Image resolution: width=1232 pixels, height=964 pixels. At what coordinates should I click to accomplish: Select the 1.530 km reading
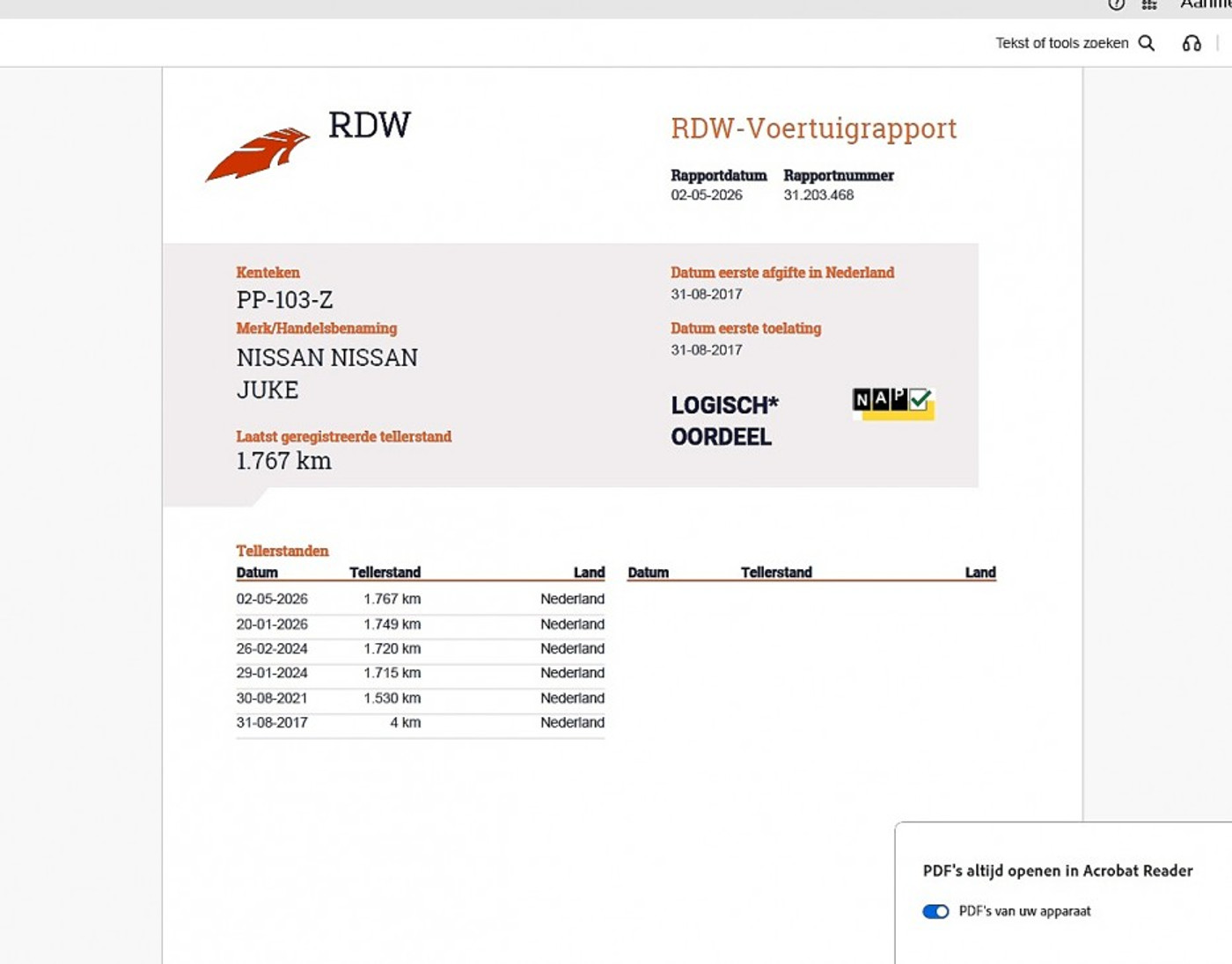[x=392, y=698]
